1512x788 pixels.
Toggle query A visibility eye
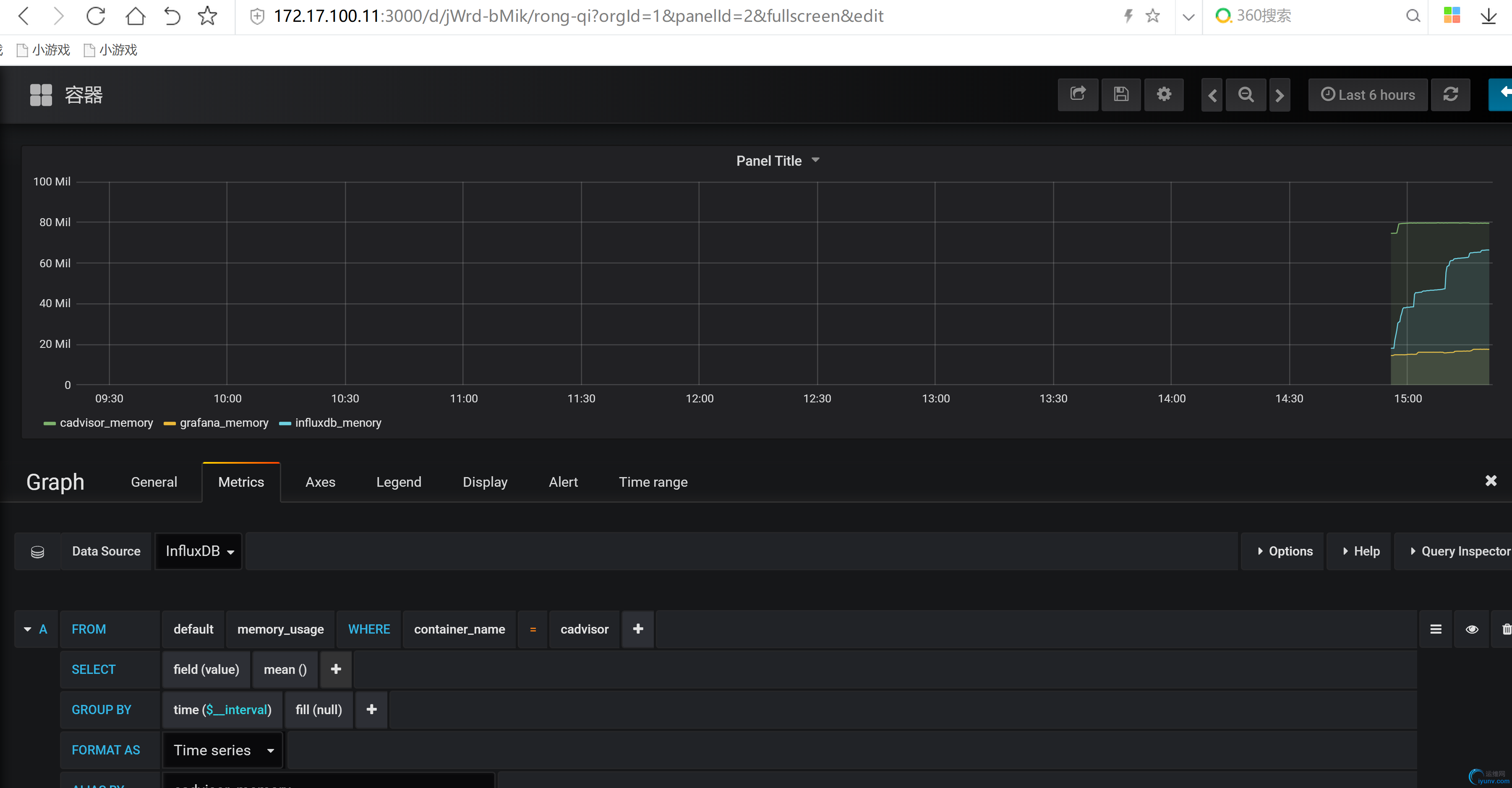[1472, 629]
